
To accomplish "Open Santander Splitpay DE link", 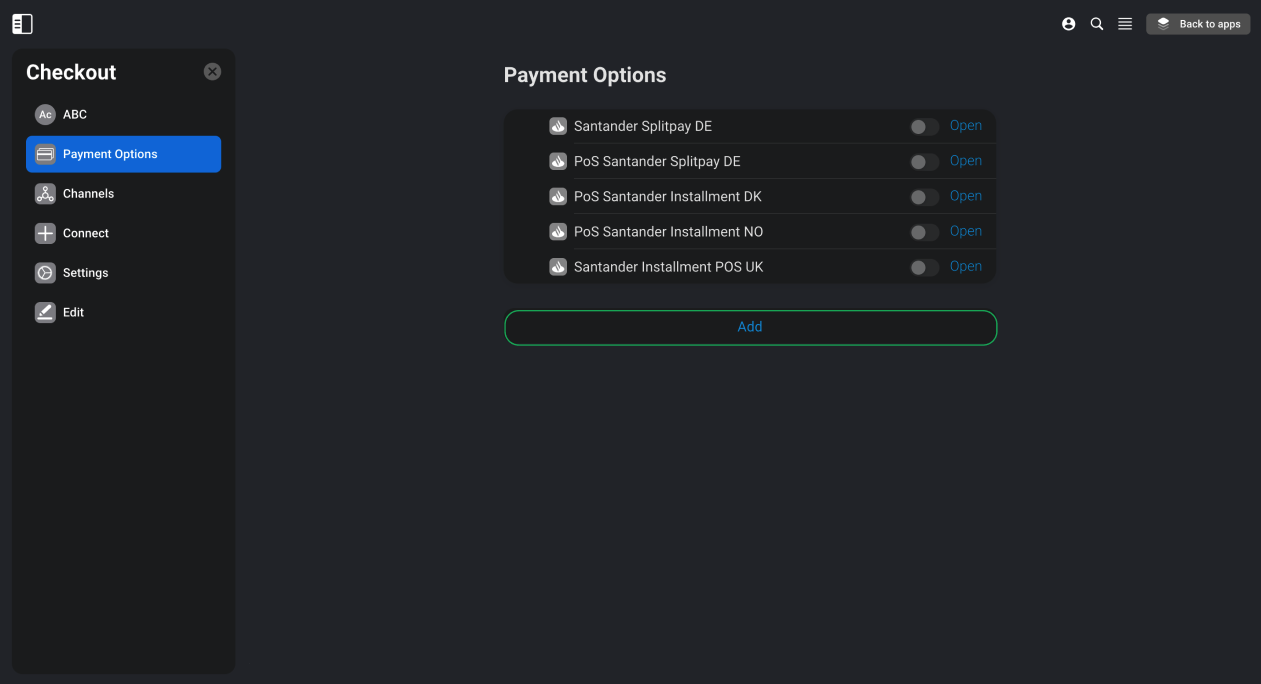I will click(966, 126).
